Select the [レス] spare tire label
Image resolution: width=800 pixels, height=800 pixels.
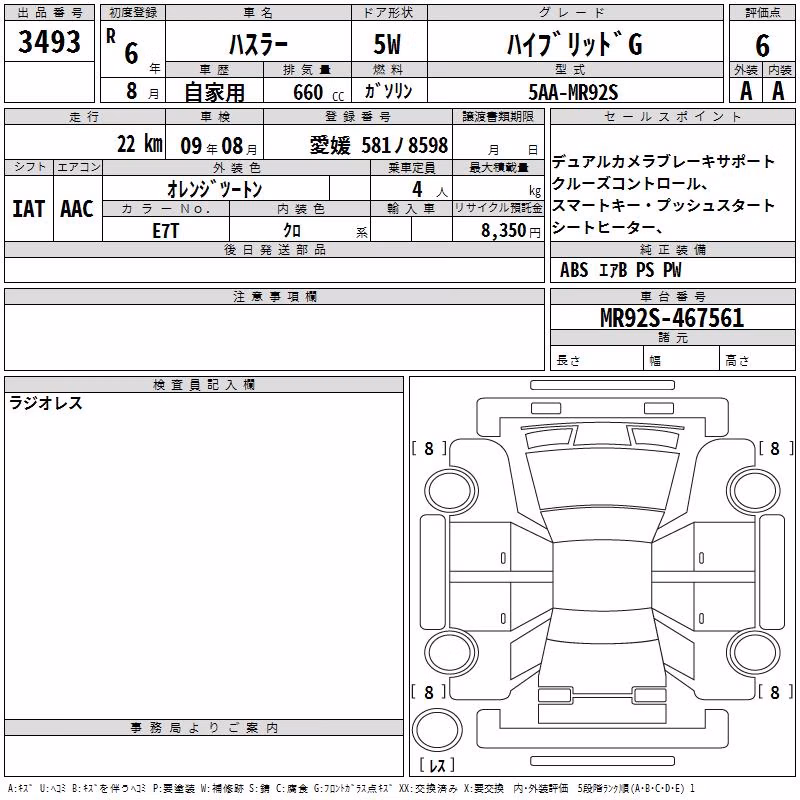click(437, 765)
